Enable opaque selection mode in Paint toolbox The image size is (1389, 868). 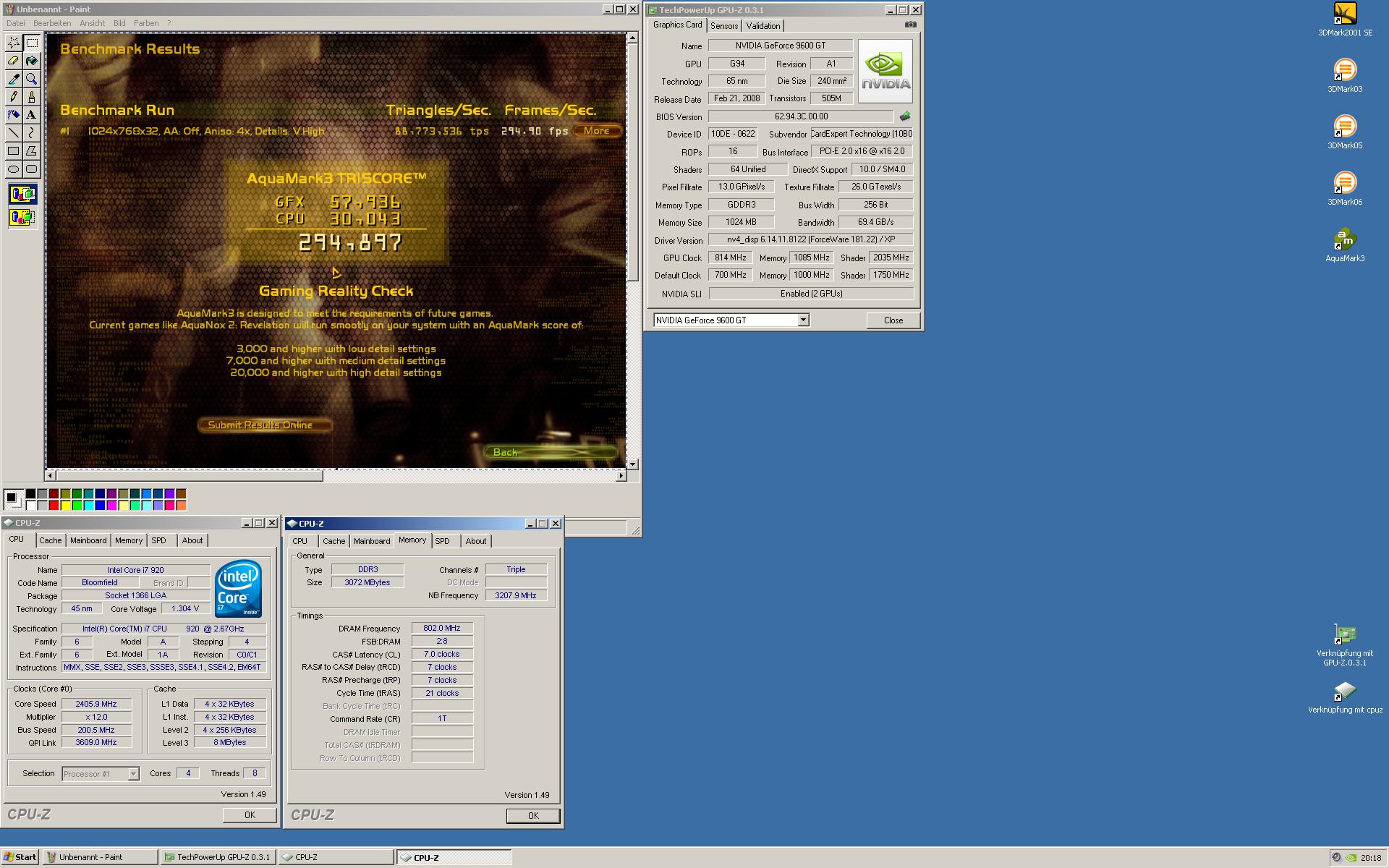[22, 195]
